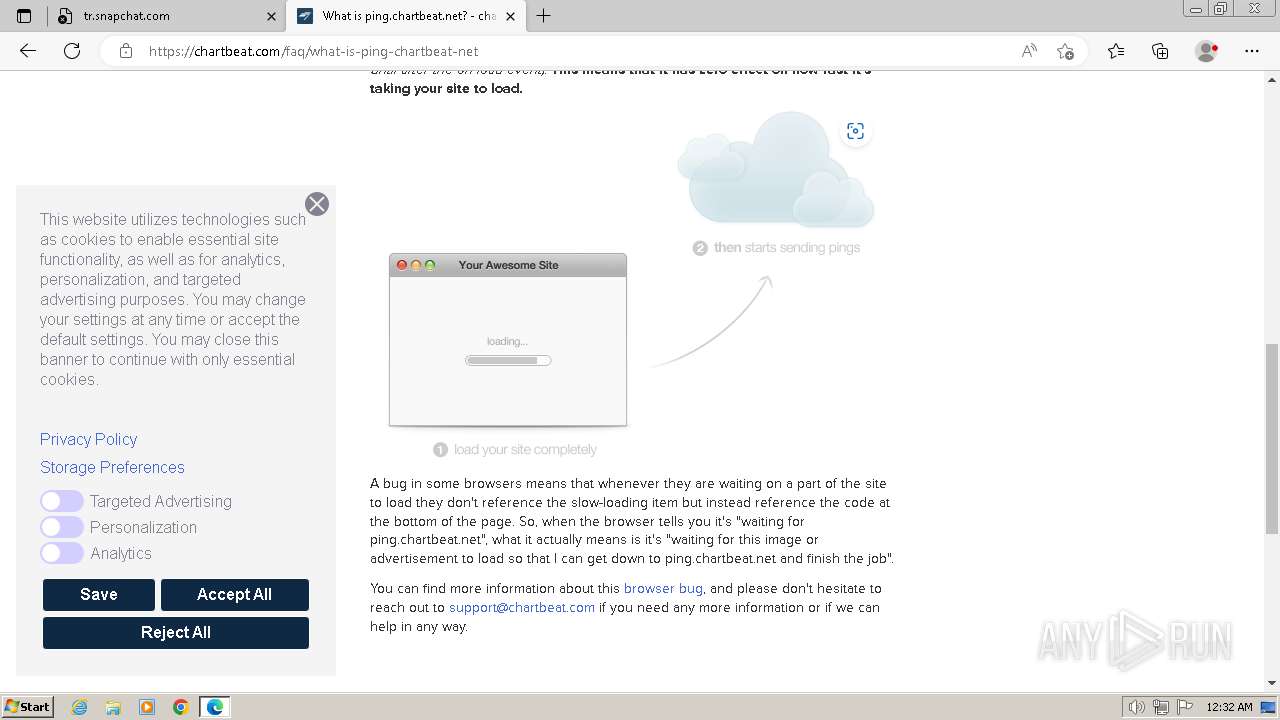Open network status tray icon
Viewport: 1280px width, 720px height.
click(x=1161, y=707)
